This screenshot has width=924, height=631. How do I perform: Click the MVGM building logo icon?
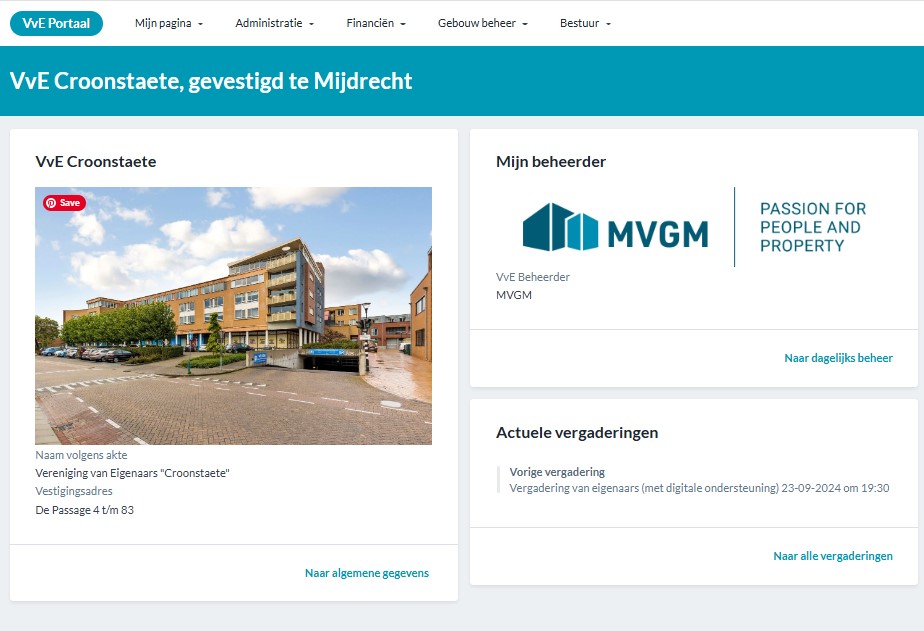point(560,227)
